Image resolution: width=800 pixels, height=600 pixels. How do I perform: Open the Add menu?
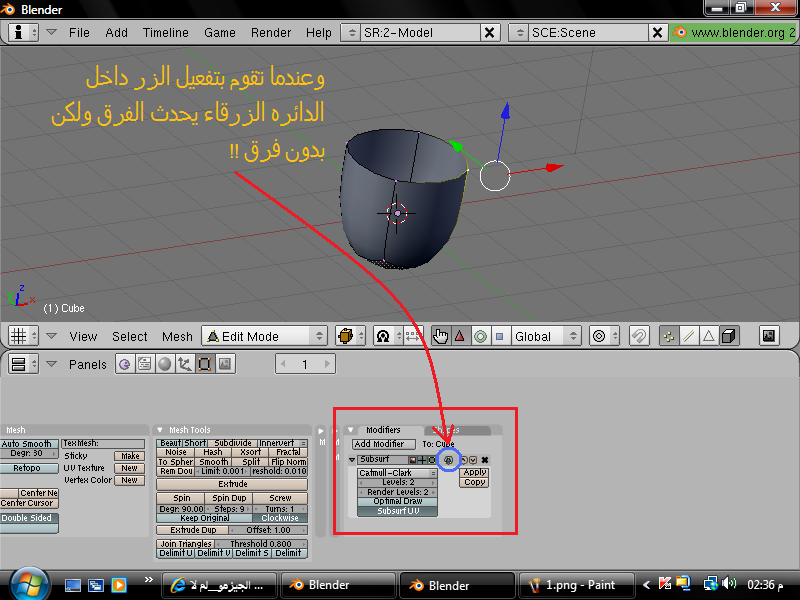tap(116, 33)
